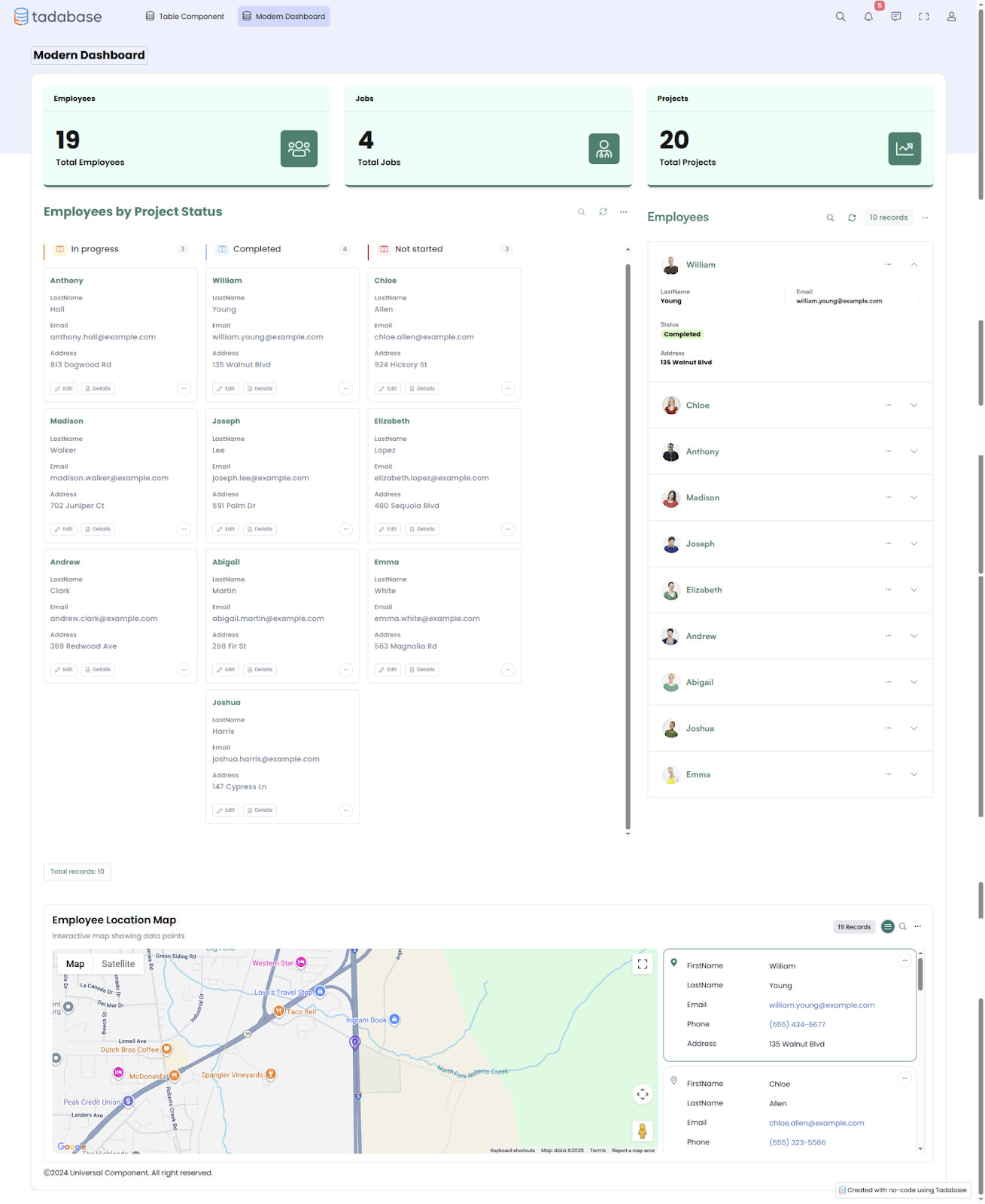
Task: Switch to the Table Component tab
Action: [x=185, y=17]
